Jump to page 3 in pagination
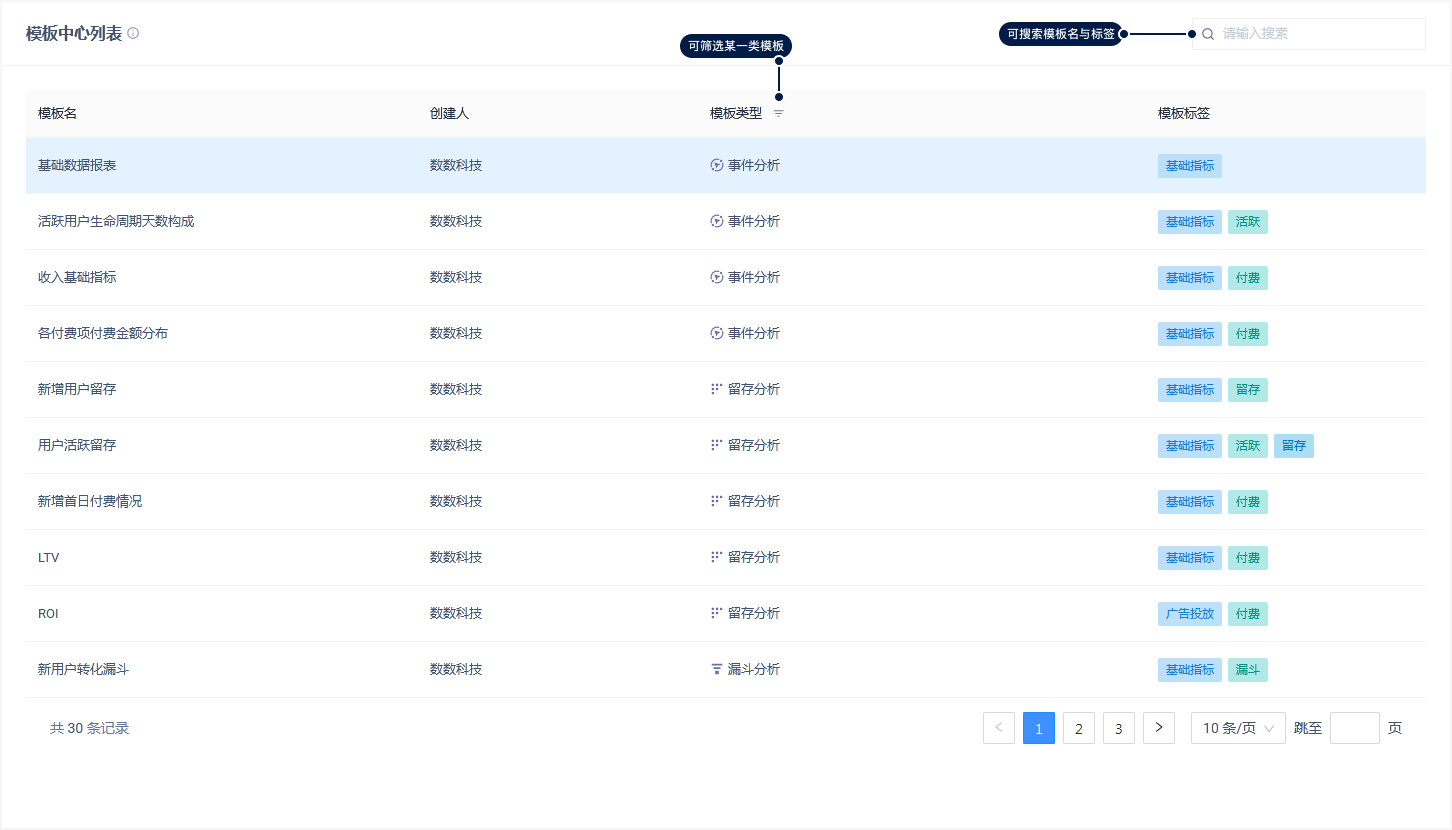The width and height of the screenshot is (1452, 830). [x=1118, y=728]
